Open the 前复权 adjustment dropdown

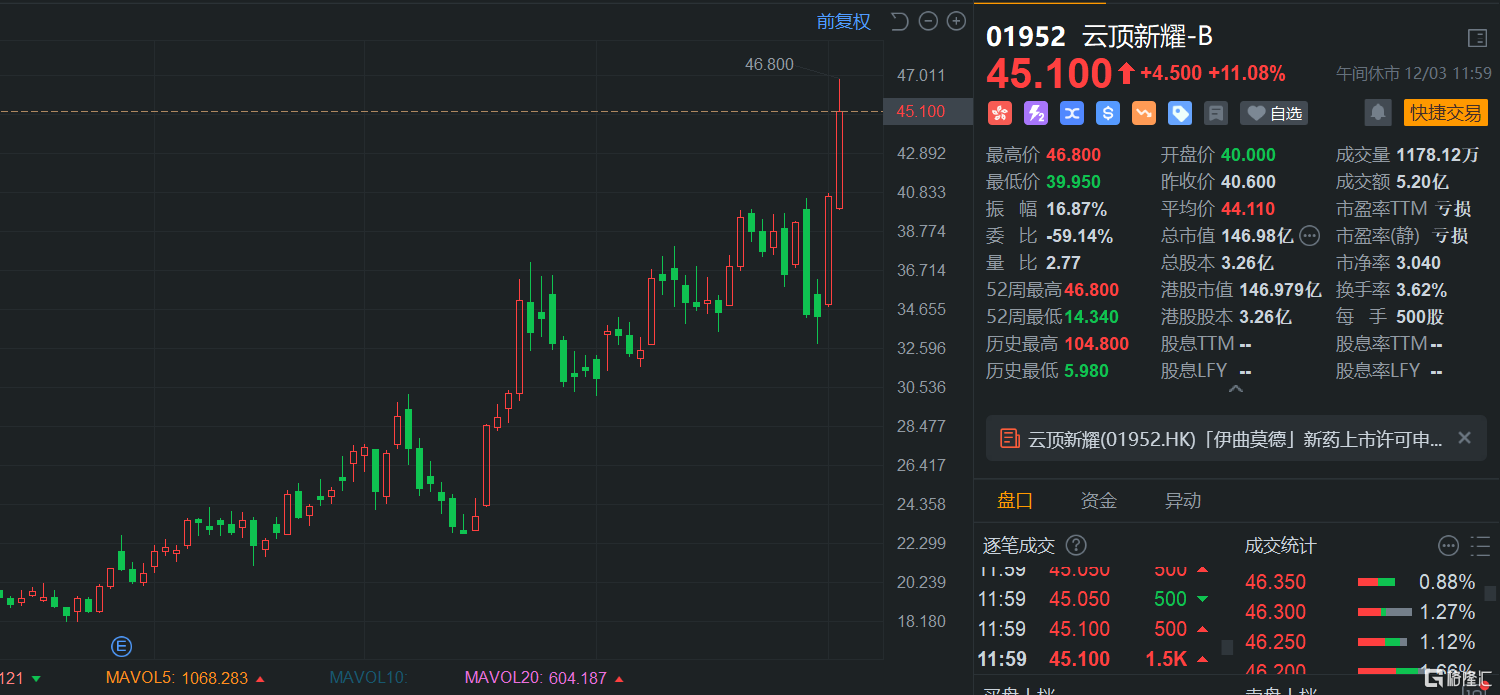click(x=844, y=21)
